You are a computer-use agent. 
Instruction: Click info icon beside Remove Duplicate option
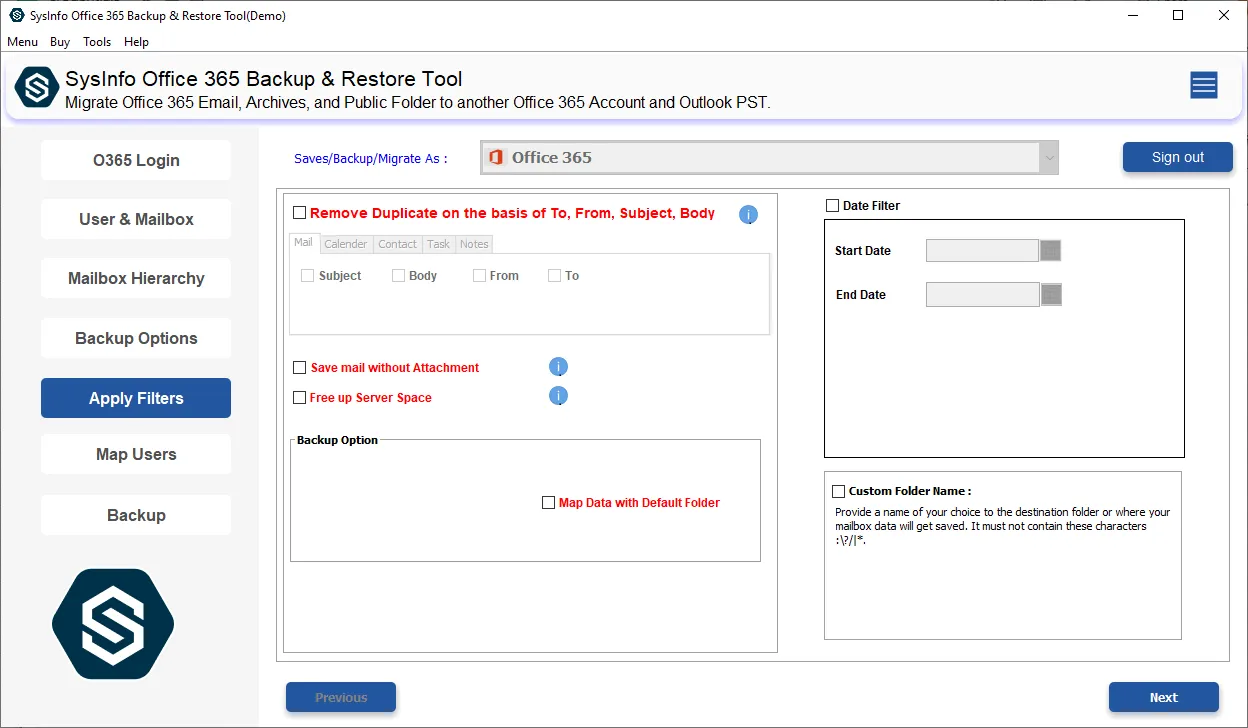pos(748,214)
